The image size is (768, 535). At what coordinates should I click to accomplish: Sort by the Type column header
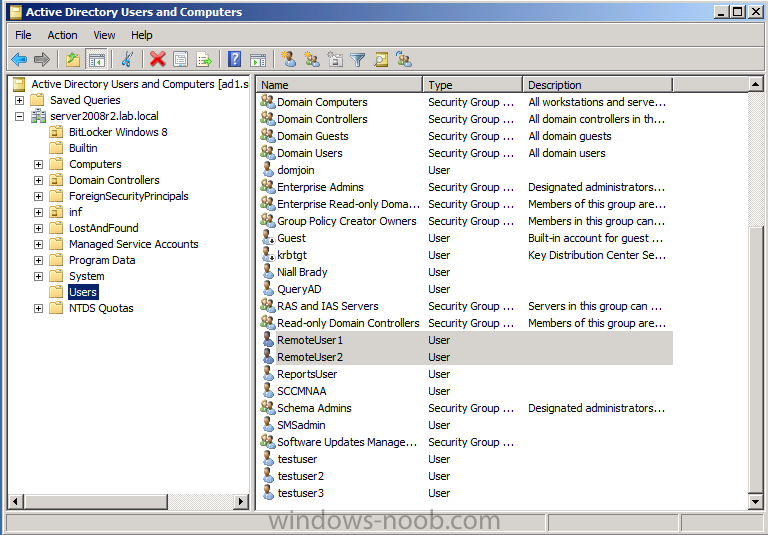point(473,85)
